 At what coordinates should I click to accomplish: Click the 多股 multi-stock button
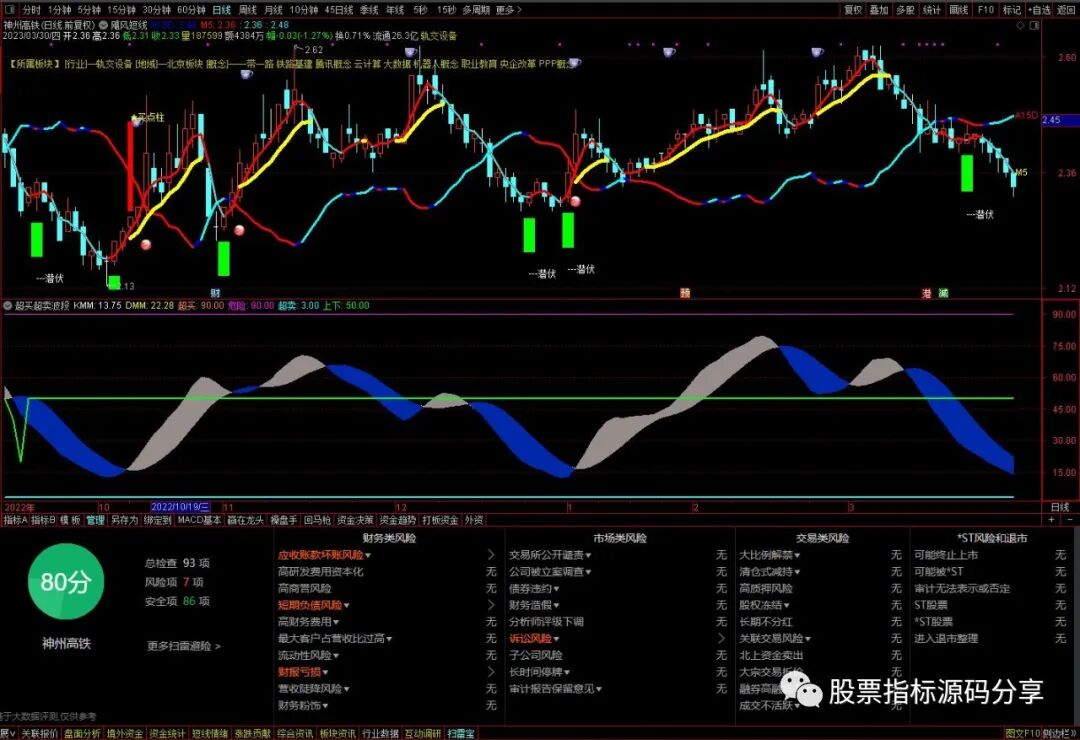(905, 10)
